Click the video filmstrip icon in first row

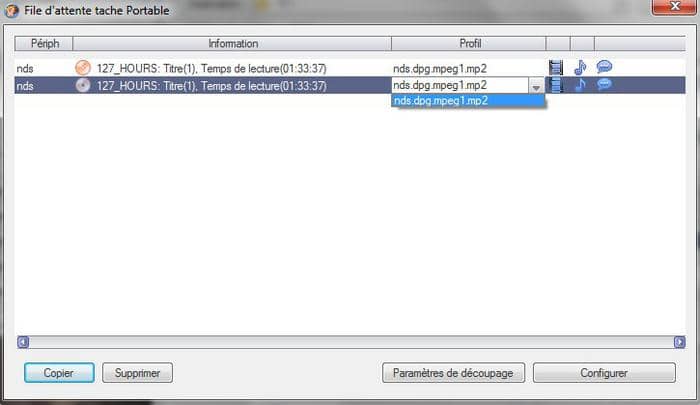tap(556, 68)
